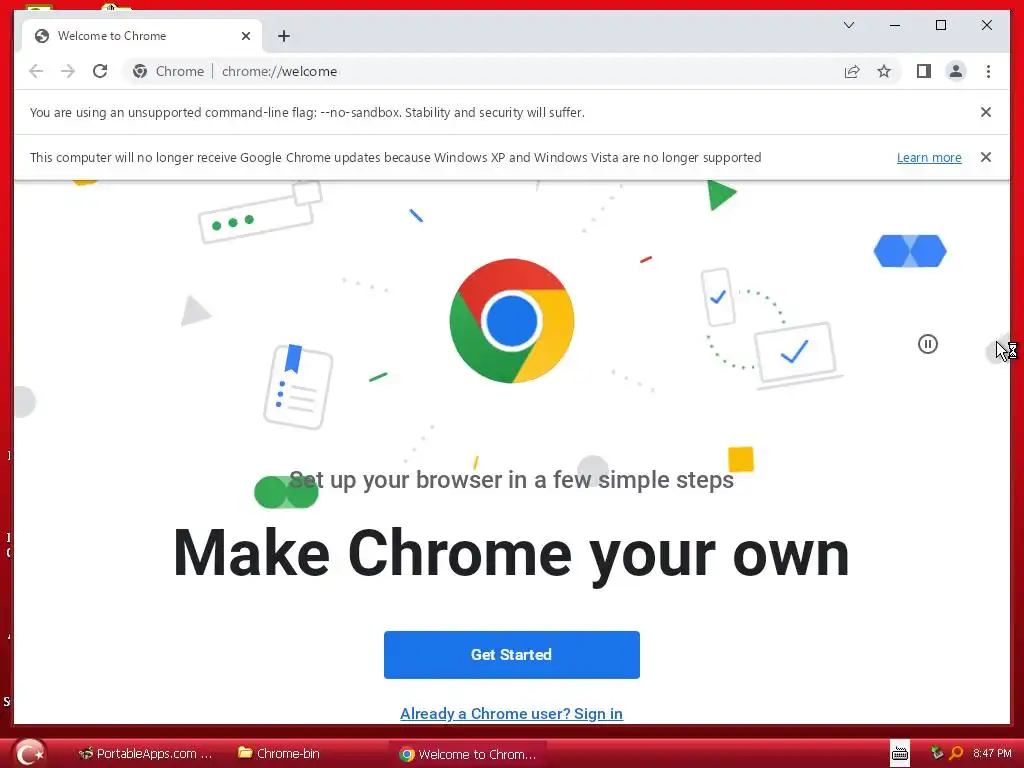The width and height of the screenshot is (1024, 768).
Task: Open site info via Chrome icon in address bar
Action: tap(140, 71)
